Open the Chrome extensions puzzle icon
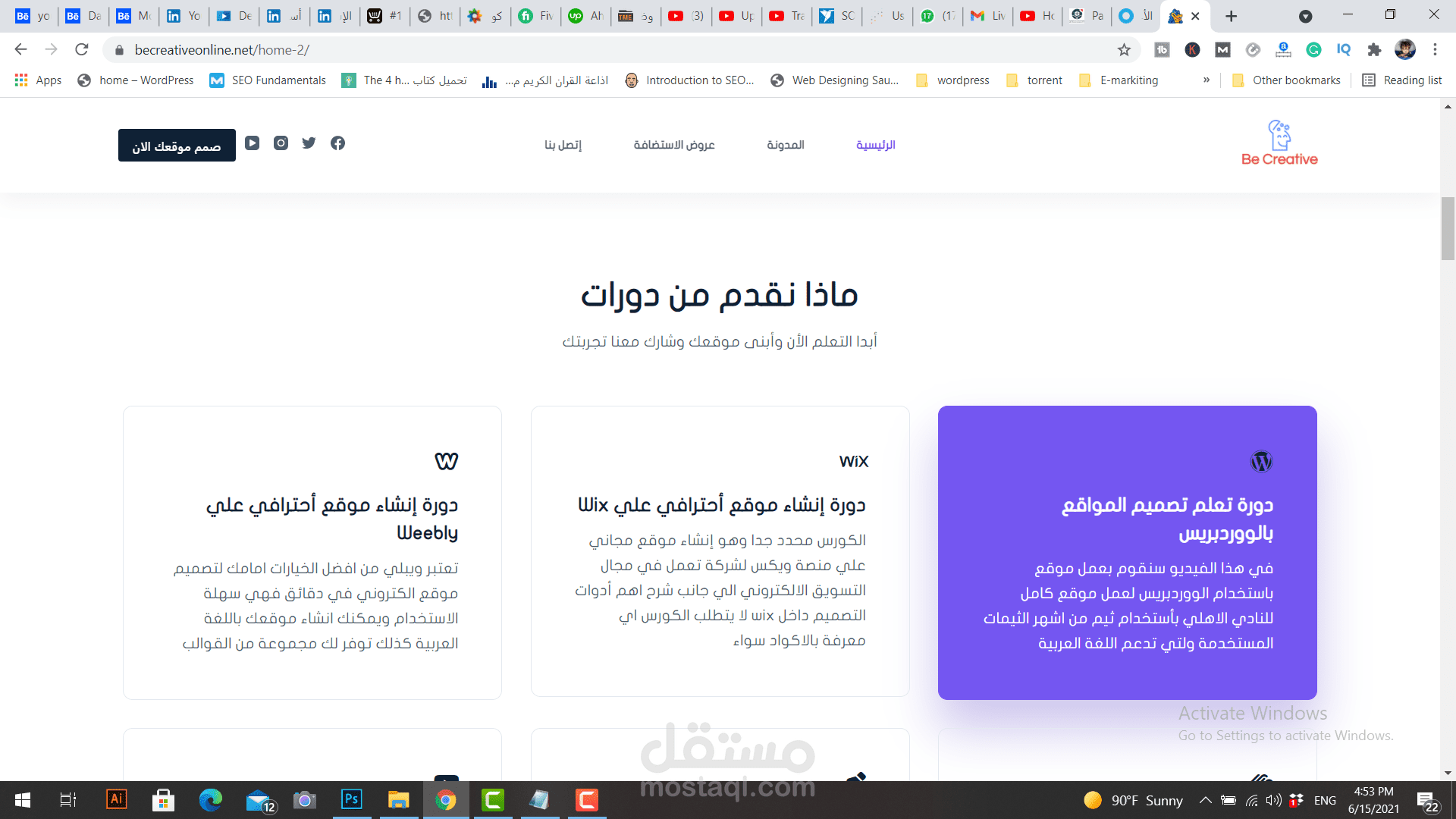Screen dimensions: 1456x819 pos(1374,50)
